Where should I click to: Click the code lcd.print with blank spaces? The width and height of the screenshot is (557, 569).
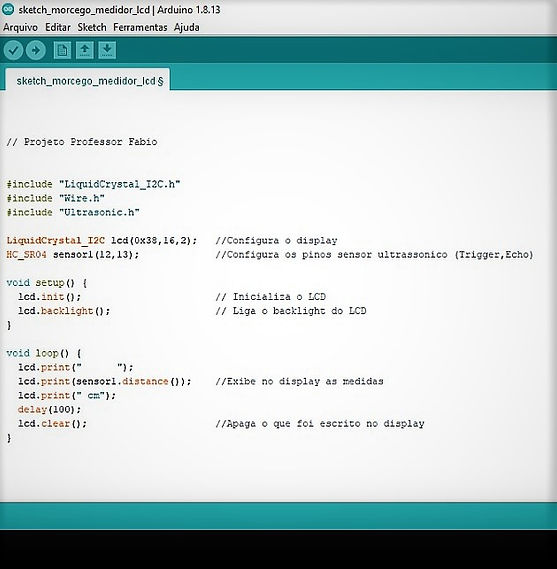click(x=76, y=367)
